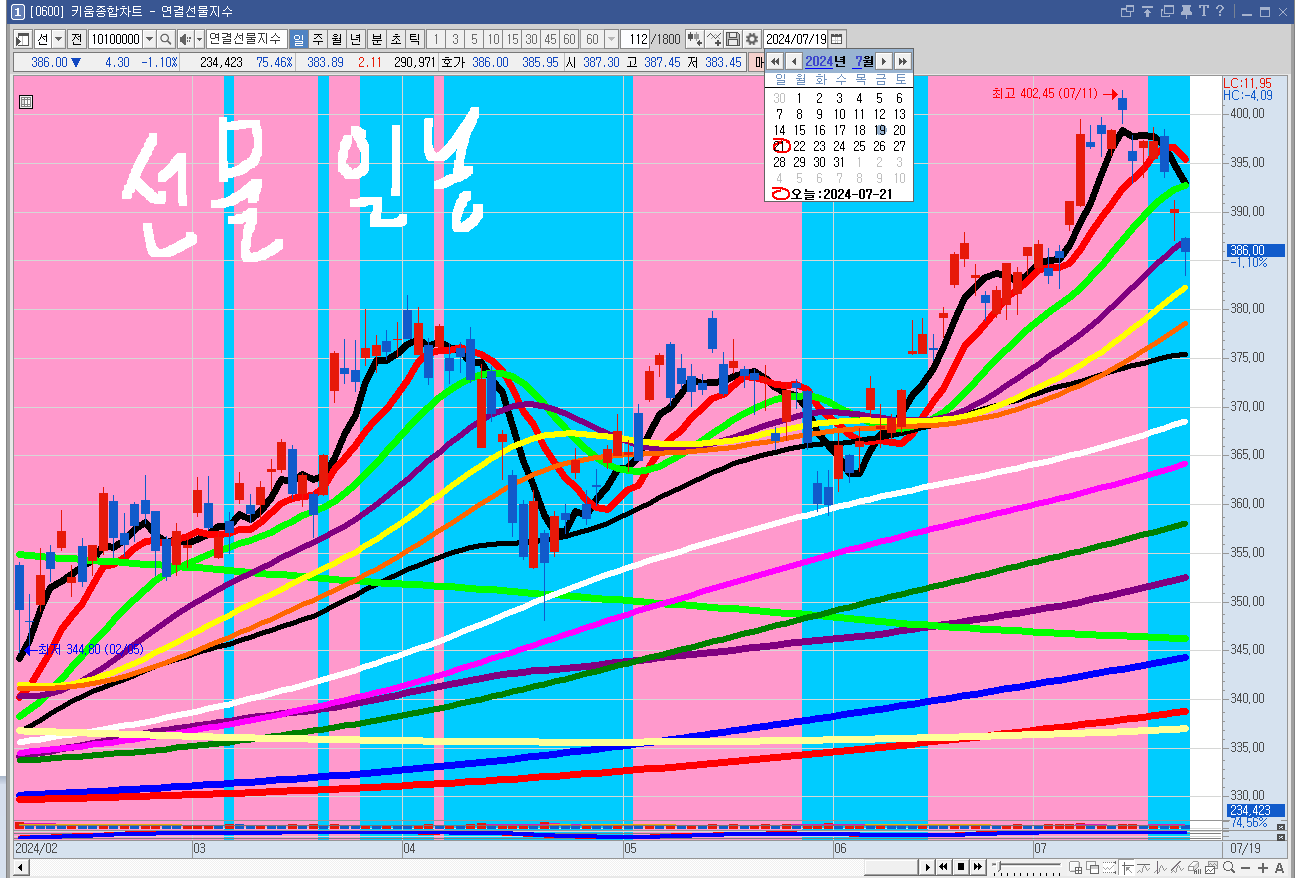
Task: Expand the 선 dropdown arrow
Action: [58, 39]
